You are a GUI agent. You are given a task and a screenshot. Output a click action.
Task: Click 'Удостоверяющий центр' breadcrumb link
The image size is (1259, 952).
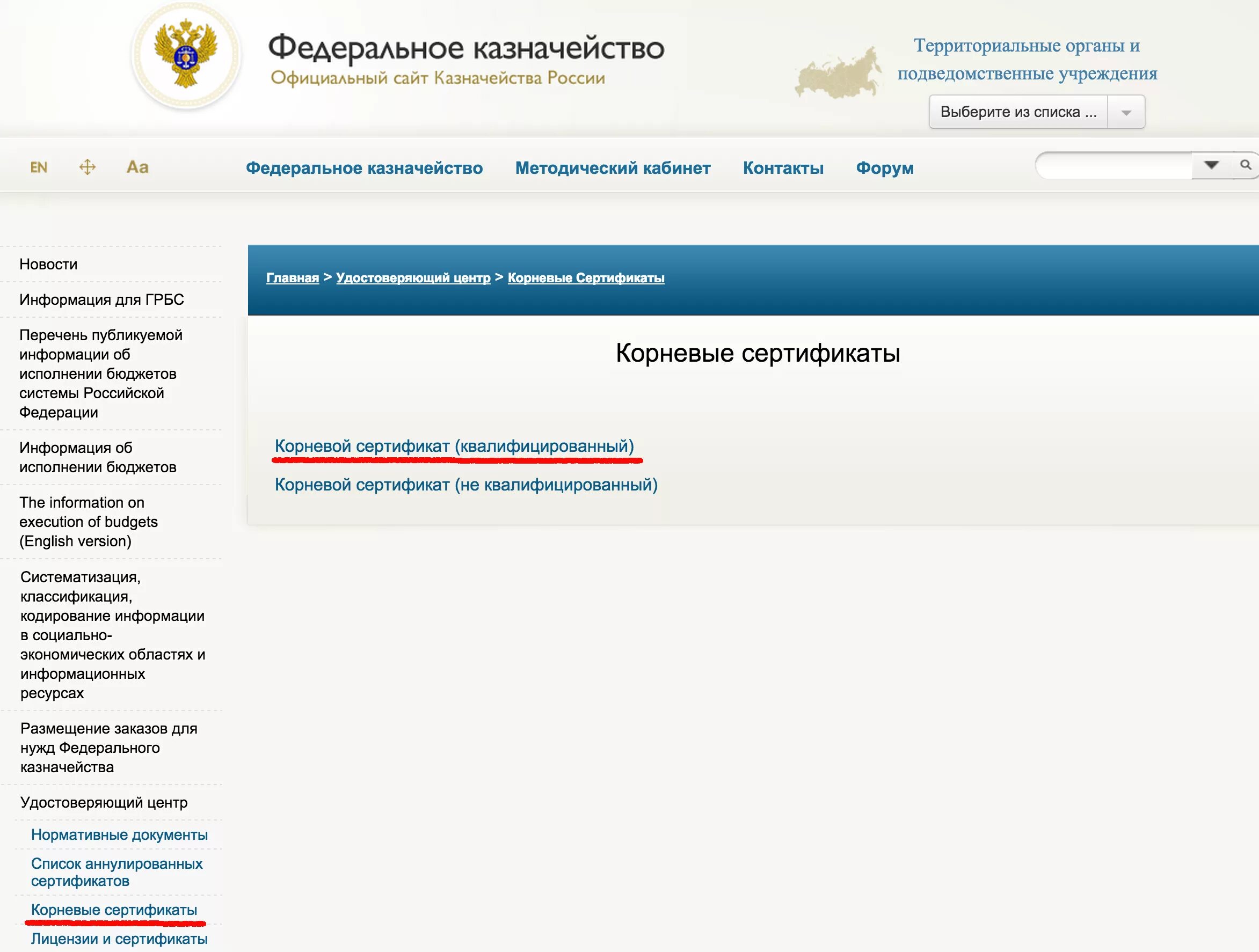coord(413,277)
